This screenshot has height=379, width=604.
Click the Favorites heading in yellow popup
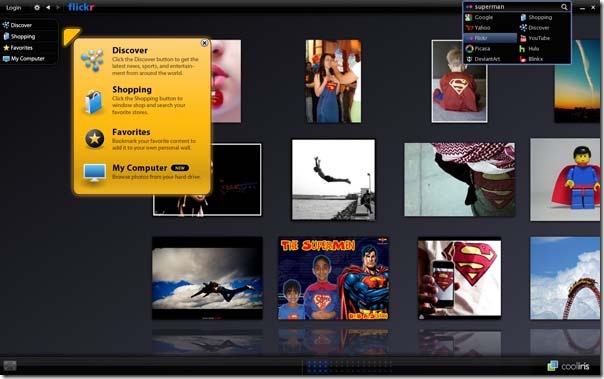131,132
